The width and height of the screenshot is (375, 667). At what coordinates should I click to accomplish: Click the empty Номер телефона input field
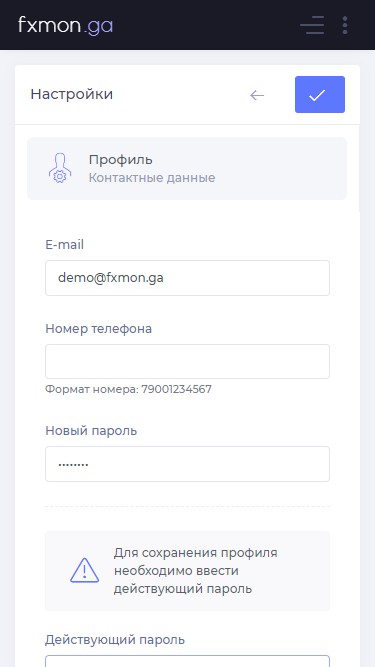click(188, 362)
